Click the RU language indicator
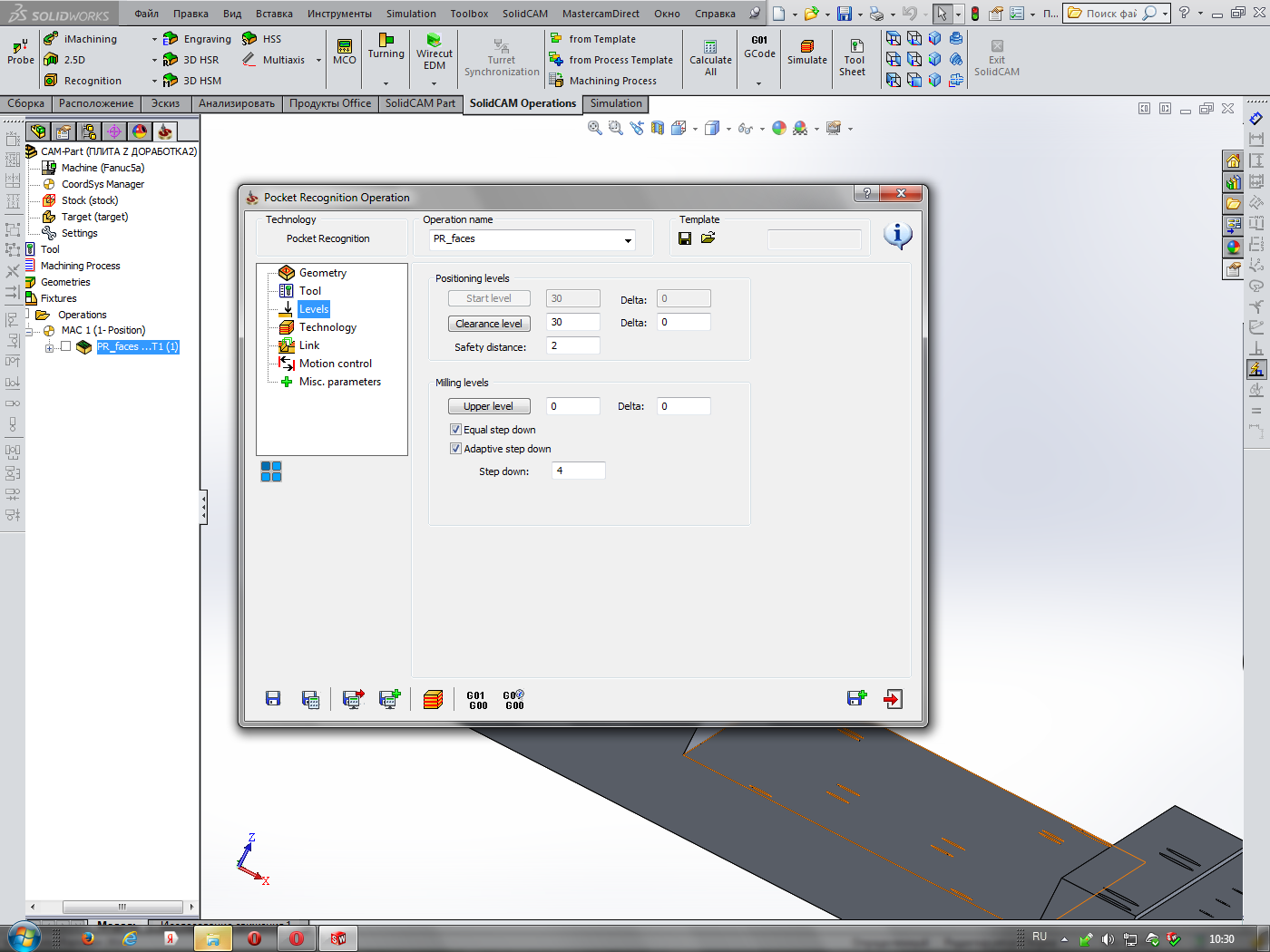Viewport: 1270px width, 952px height. click(x=1040, y=937)
